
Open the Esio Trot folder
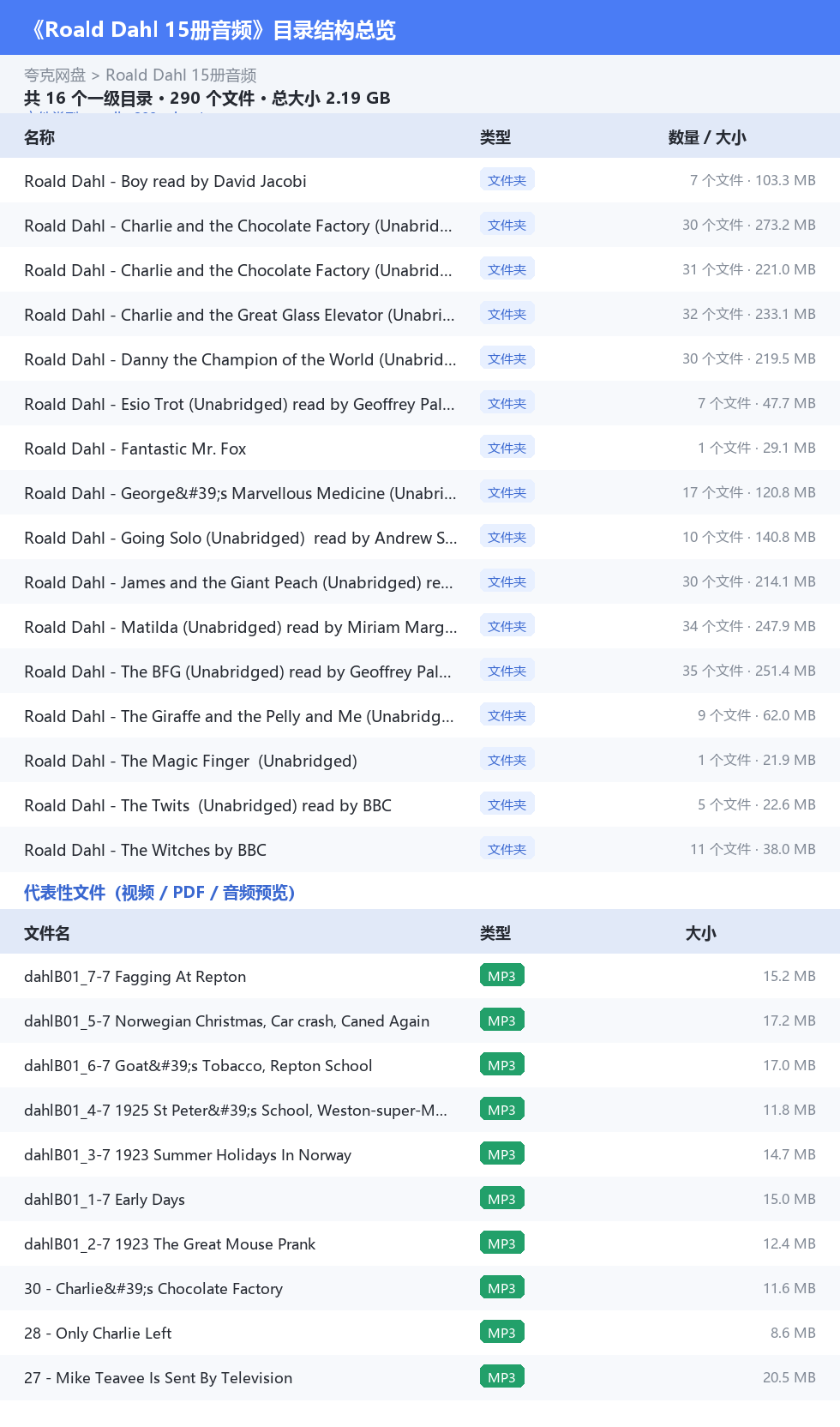tap(240, 404)
